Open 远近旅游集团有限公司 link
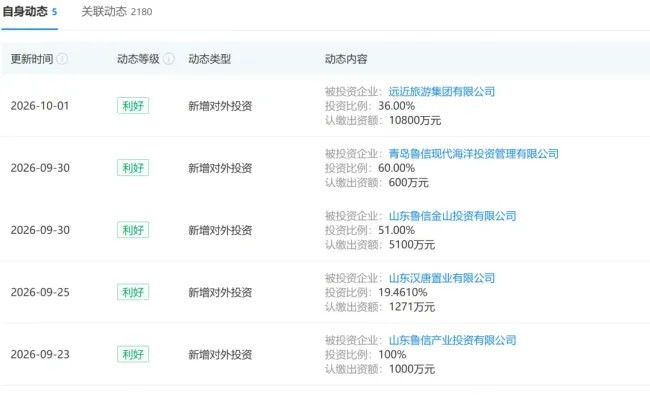This screenshot has width=650, height=395. [441, 91]
